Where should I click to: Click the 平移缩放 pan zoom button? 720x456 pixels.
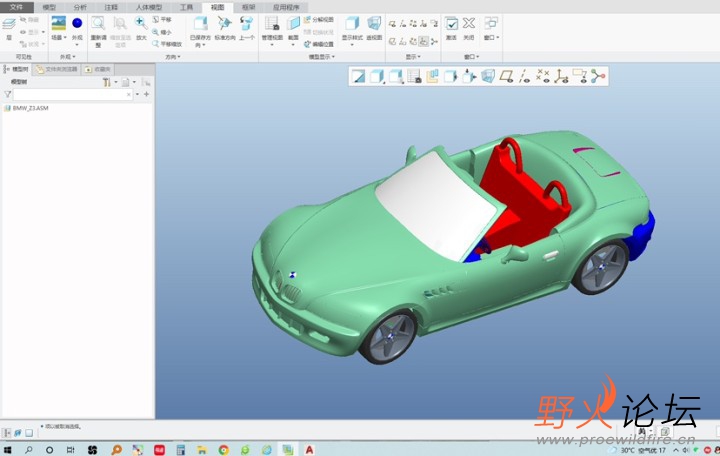(x=167, y=44)
